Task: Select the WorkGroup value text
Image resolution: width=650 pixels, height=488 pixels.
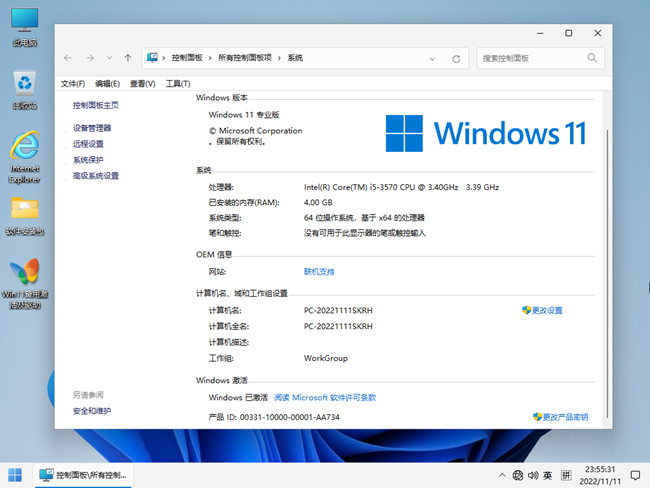Action: tap(326, 358)
